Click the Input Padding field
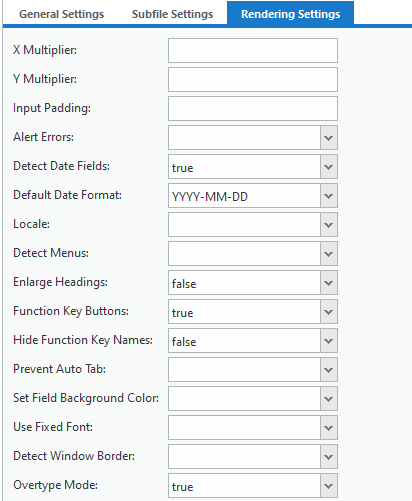The image size is (412, 501). [253, 109]
